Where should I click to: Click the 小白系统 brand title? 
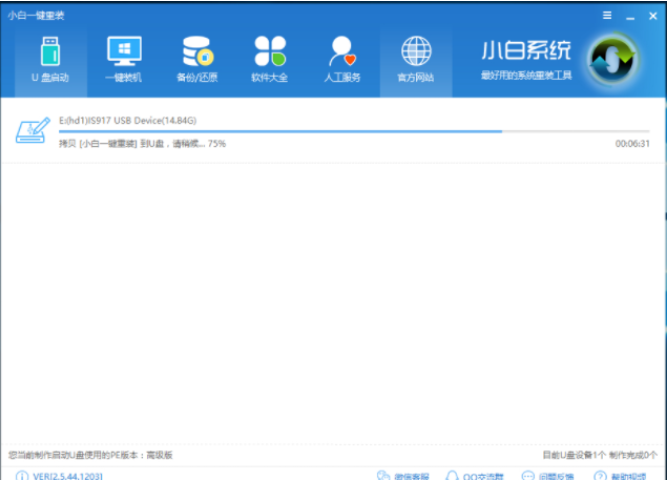point(526,51)
